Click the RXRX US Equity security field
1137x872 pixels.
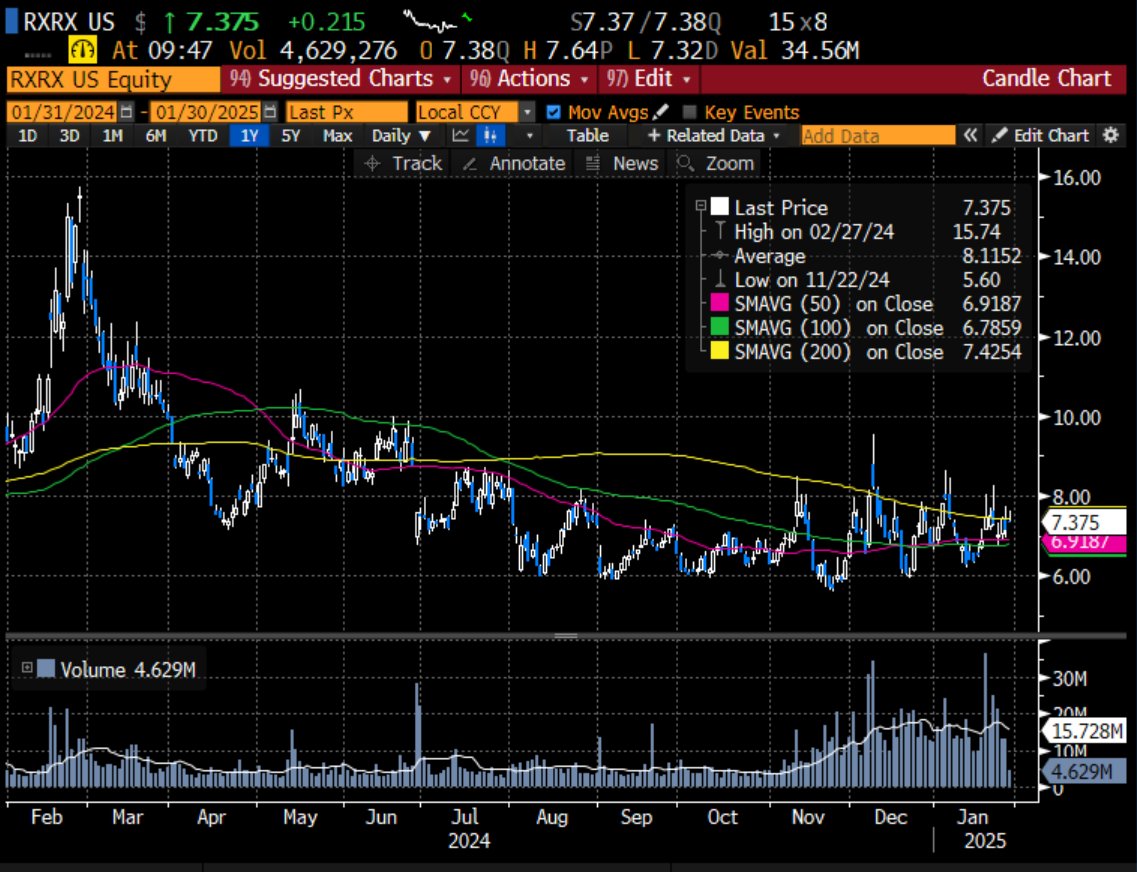pyautogui.click(x=113, y=79)
